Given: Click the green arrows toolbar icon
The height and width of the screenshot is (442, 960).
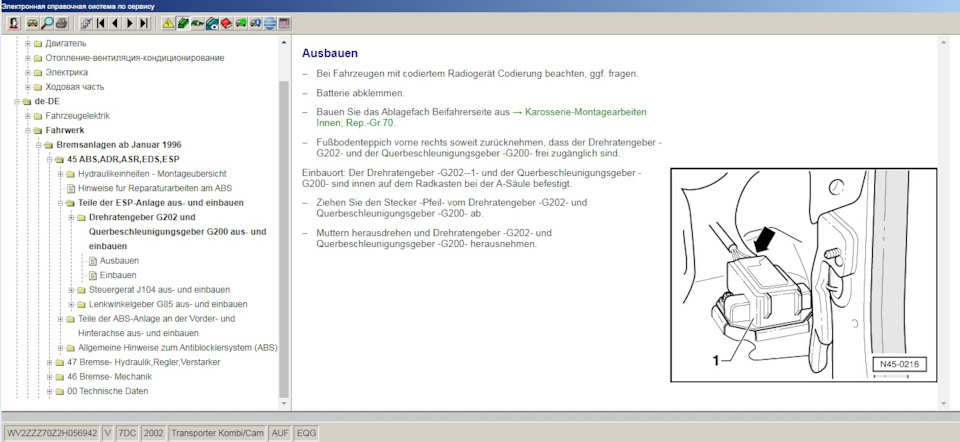Looking at the screenshot, I should [197, 24].
